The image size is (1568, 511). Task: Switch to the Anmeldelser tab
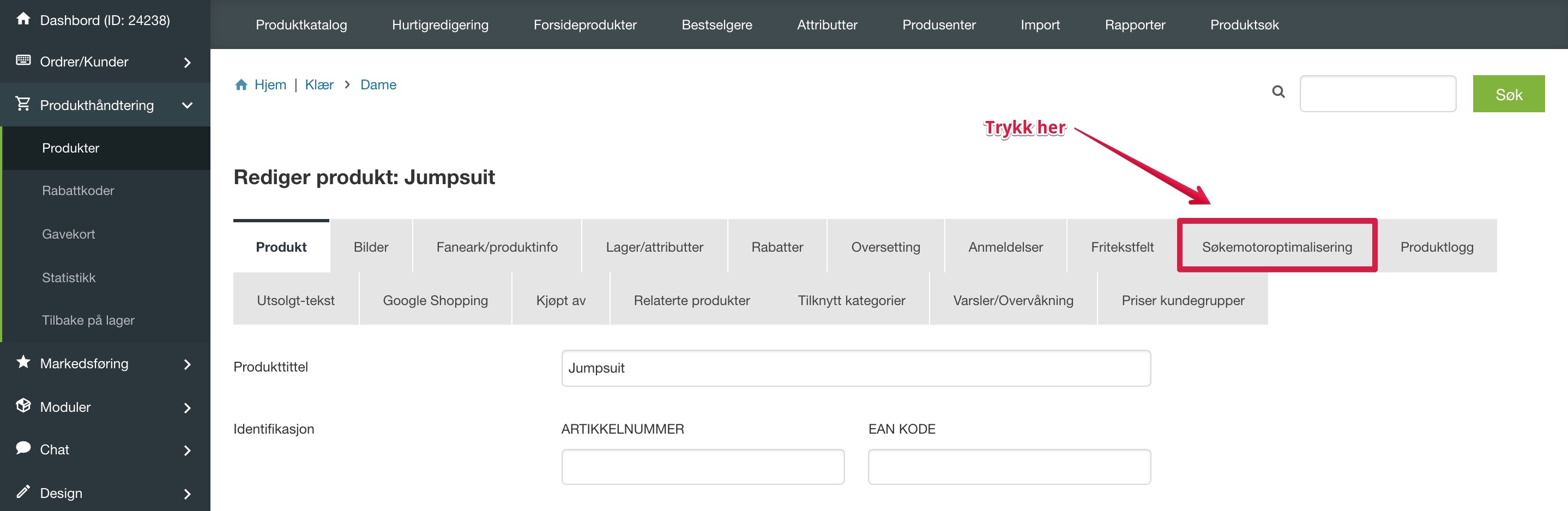click(x=1005, y=246)
